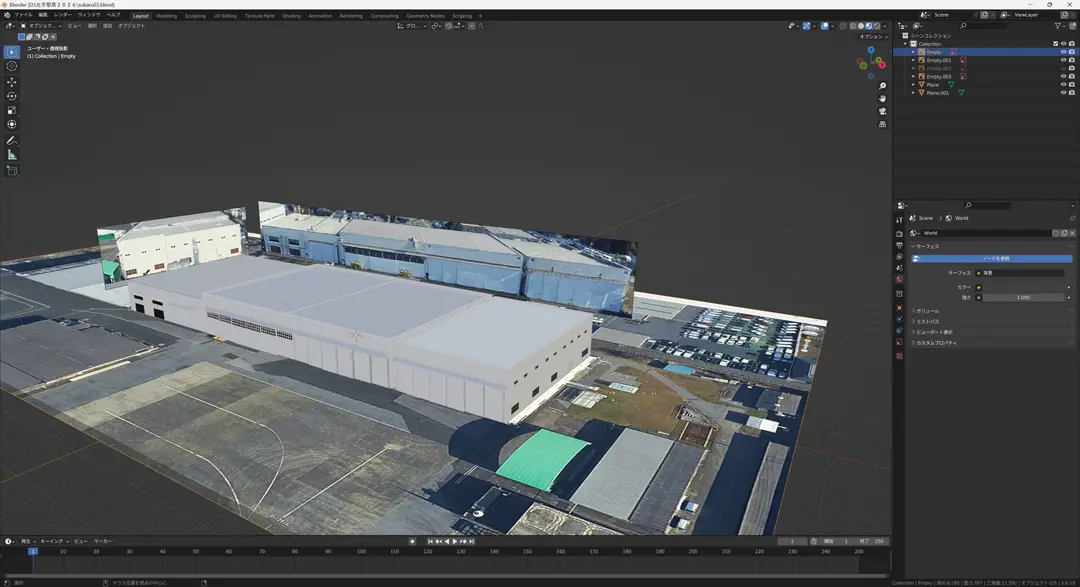Expand the ミストパス panel

927,321
